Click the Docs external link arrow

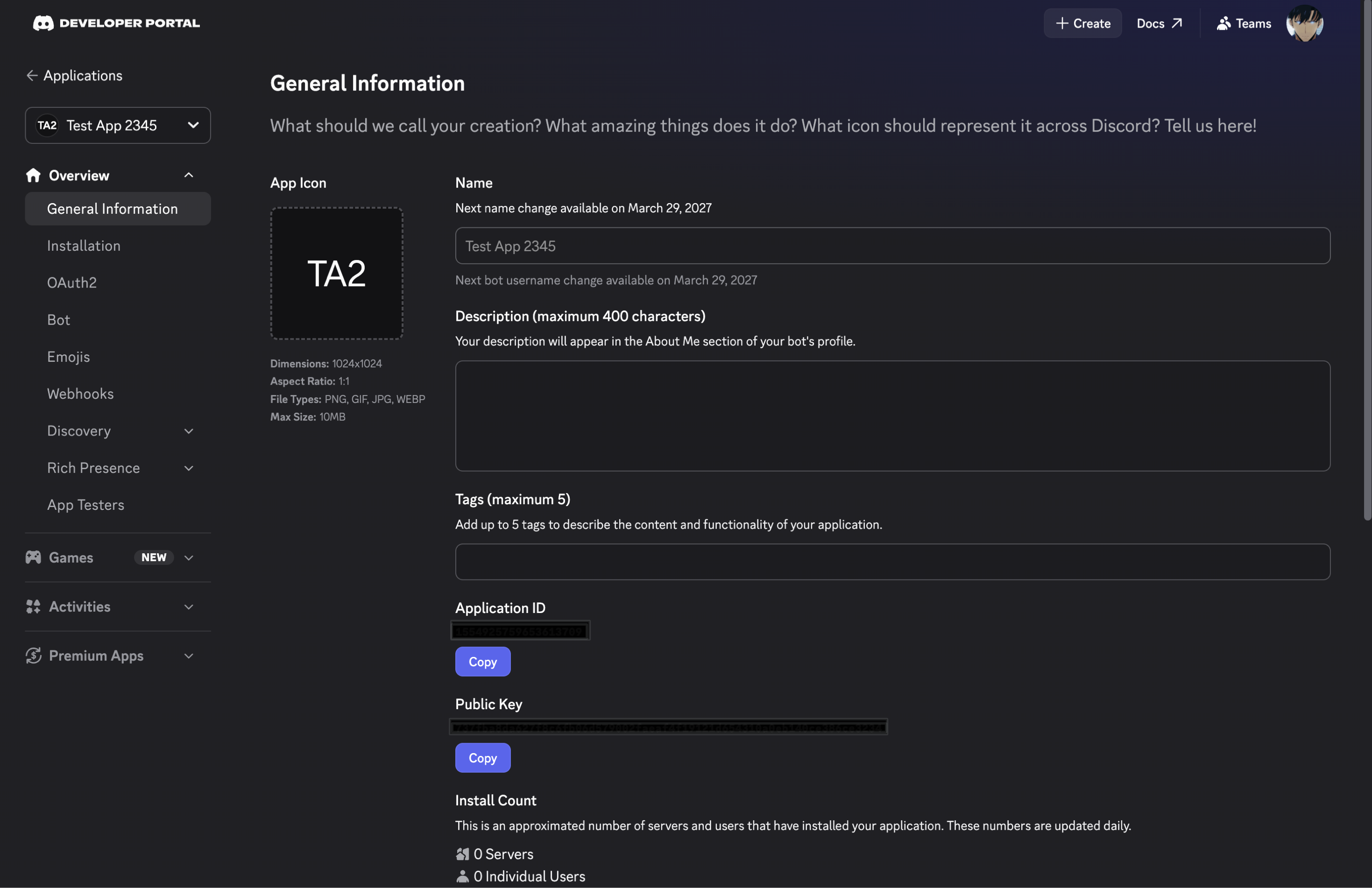click(1177, 23)
